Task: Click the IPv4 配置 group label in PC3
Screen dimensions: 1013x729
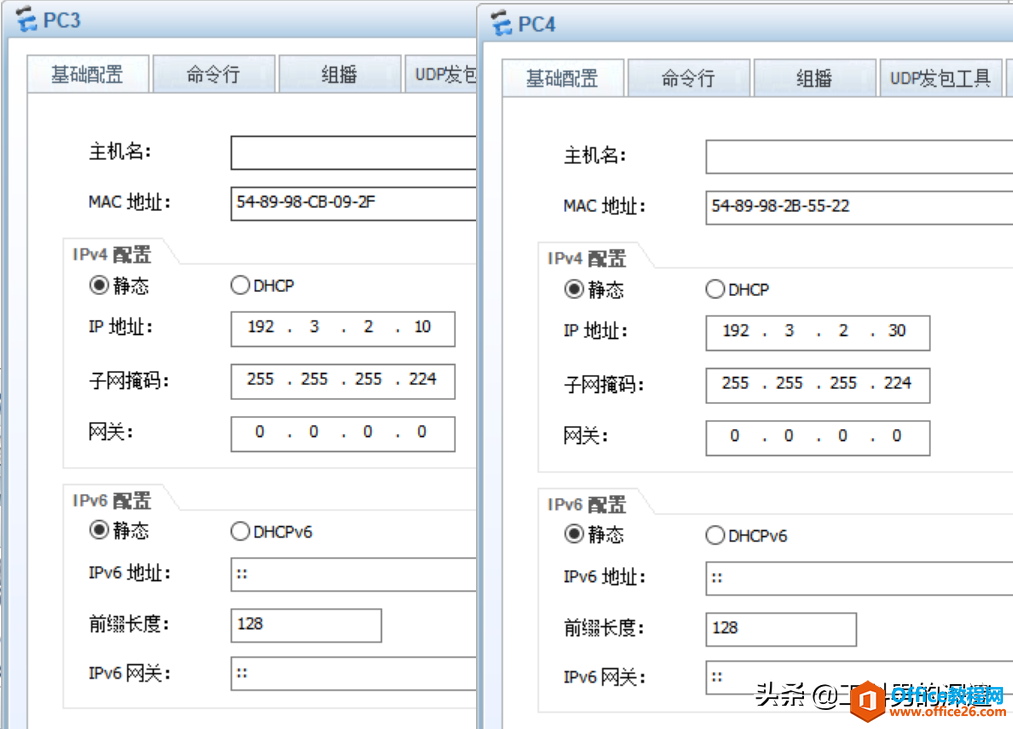Action: coord(112,254)
